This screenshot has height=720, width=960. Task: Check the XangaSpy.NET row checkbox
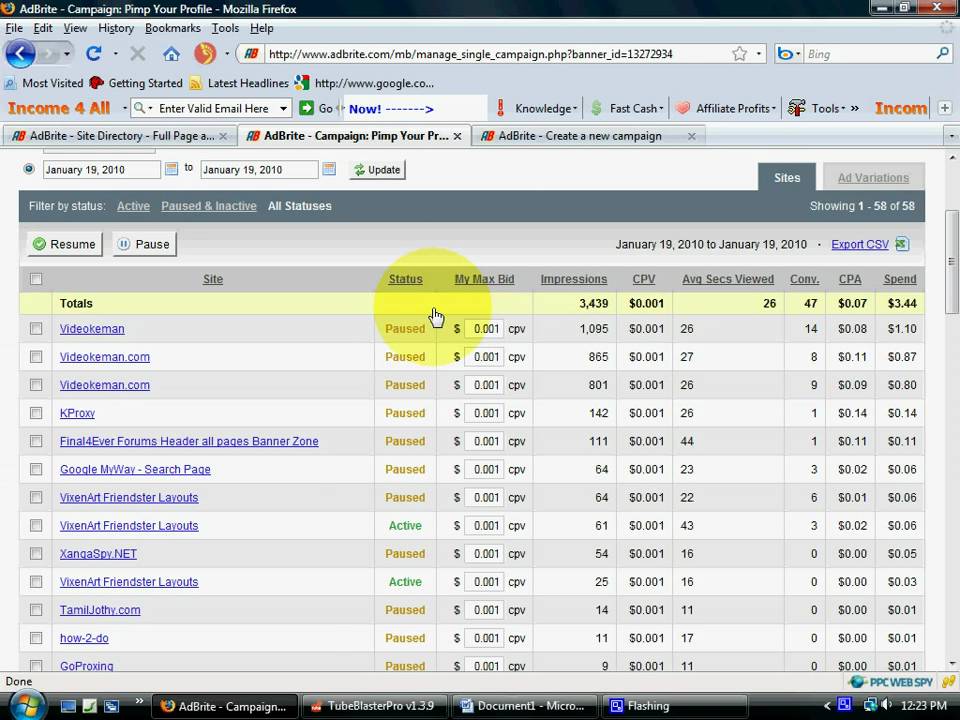(x=36, y=553)
